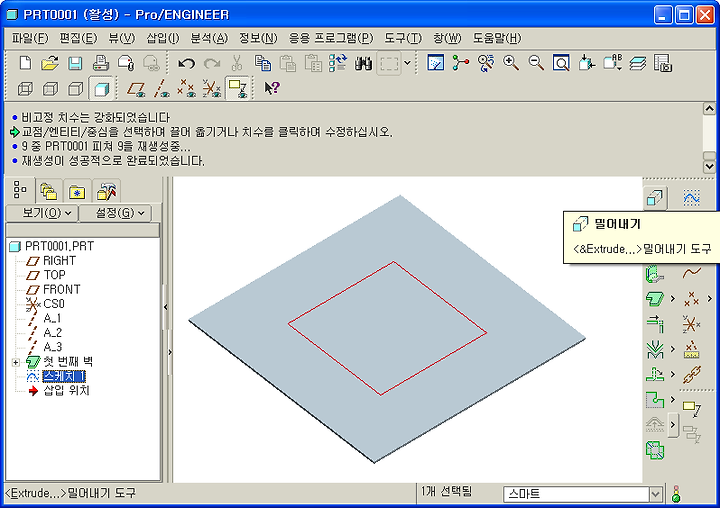Redo the last undone action
Image resolution: width=720 pixels, height=508 pixels.
click(212, 62)
